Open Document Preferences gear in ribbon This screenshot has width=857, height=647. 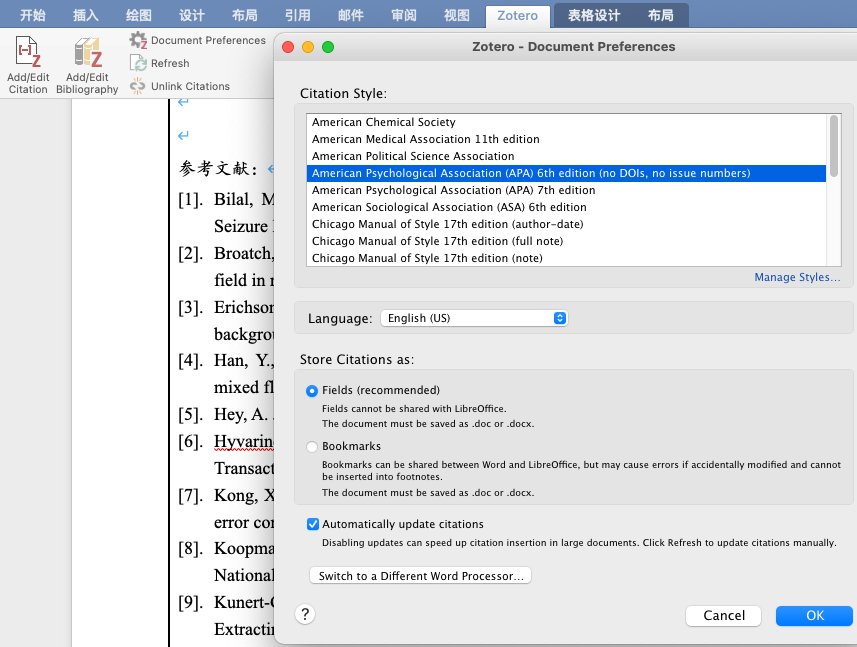[x=138, y=40]
